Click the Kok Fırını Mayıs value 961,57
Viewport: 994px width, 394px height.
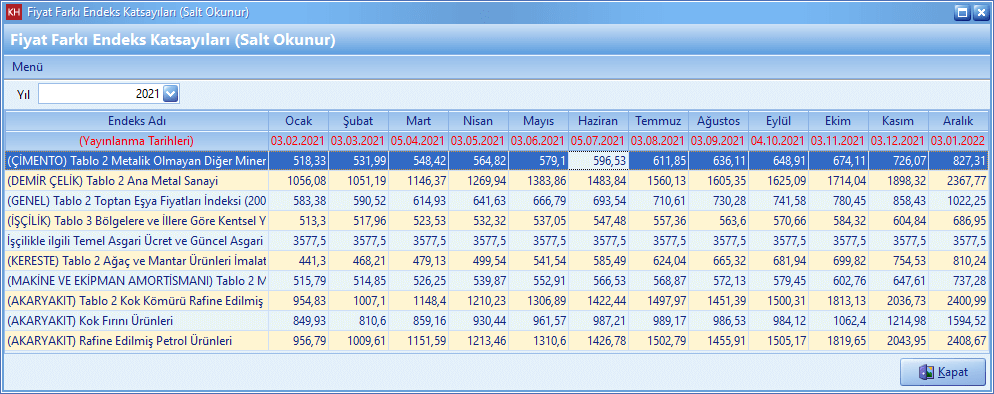point(538,321)
